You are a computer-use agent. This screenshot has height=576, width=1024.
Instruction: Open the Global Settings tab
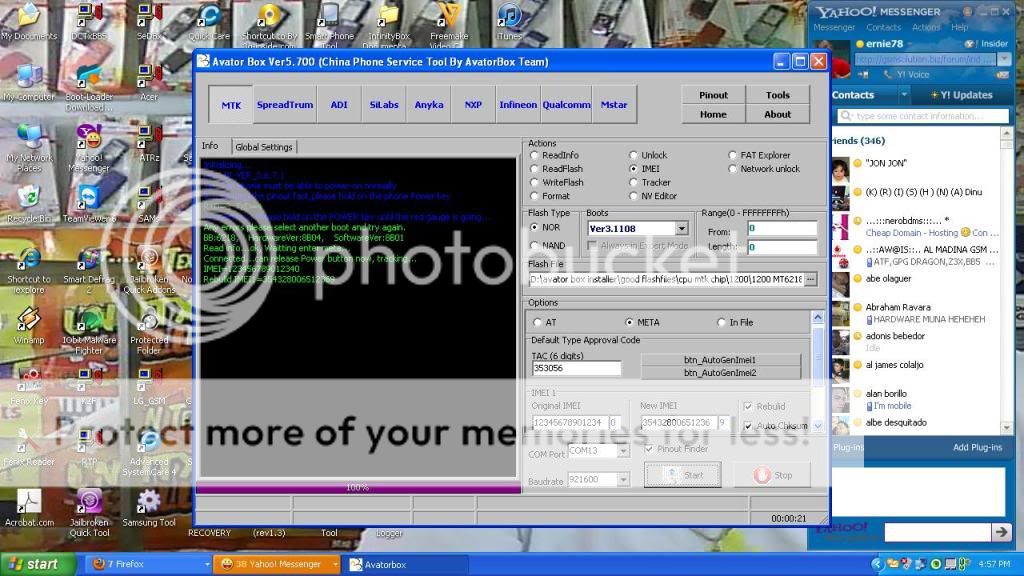[x=263, y=147]
